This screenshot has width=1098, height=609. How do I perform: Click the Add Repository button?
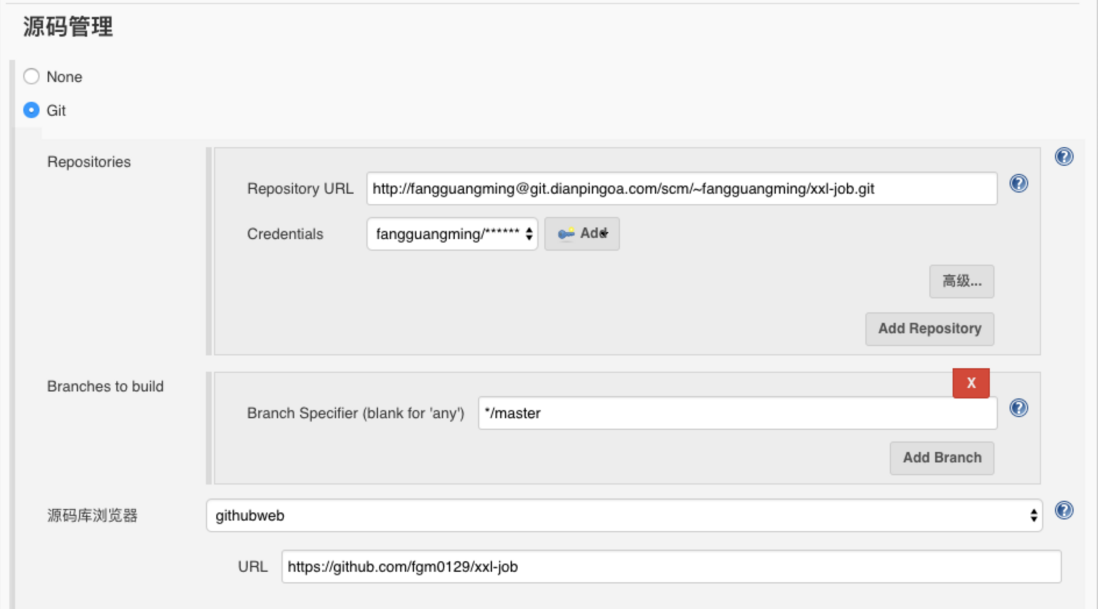coord(929,329)
